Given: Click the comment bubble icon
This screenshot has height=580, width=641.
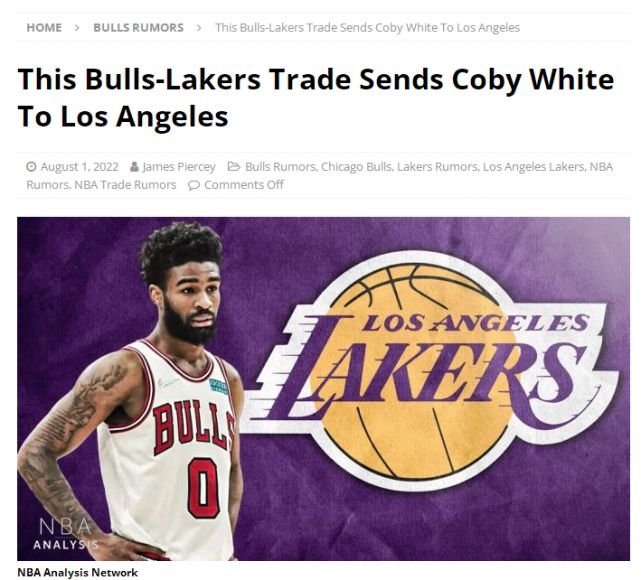Looking at the screenshot, I should [x=194, y=185].
